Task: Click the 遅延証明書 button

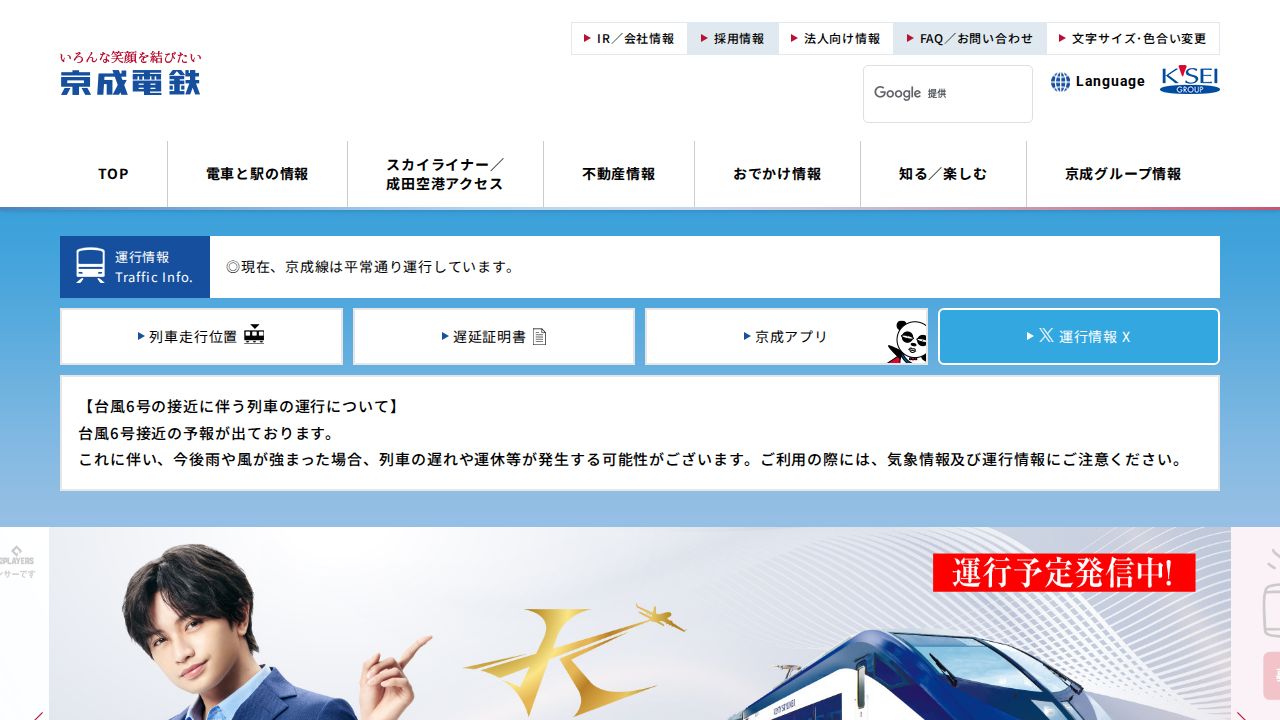Action: (494, 336)
